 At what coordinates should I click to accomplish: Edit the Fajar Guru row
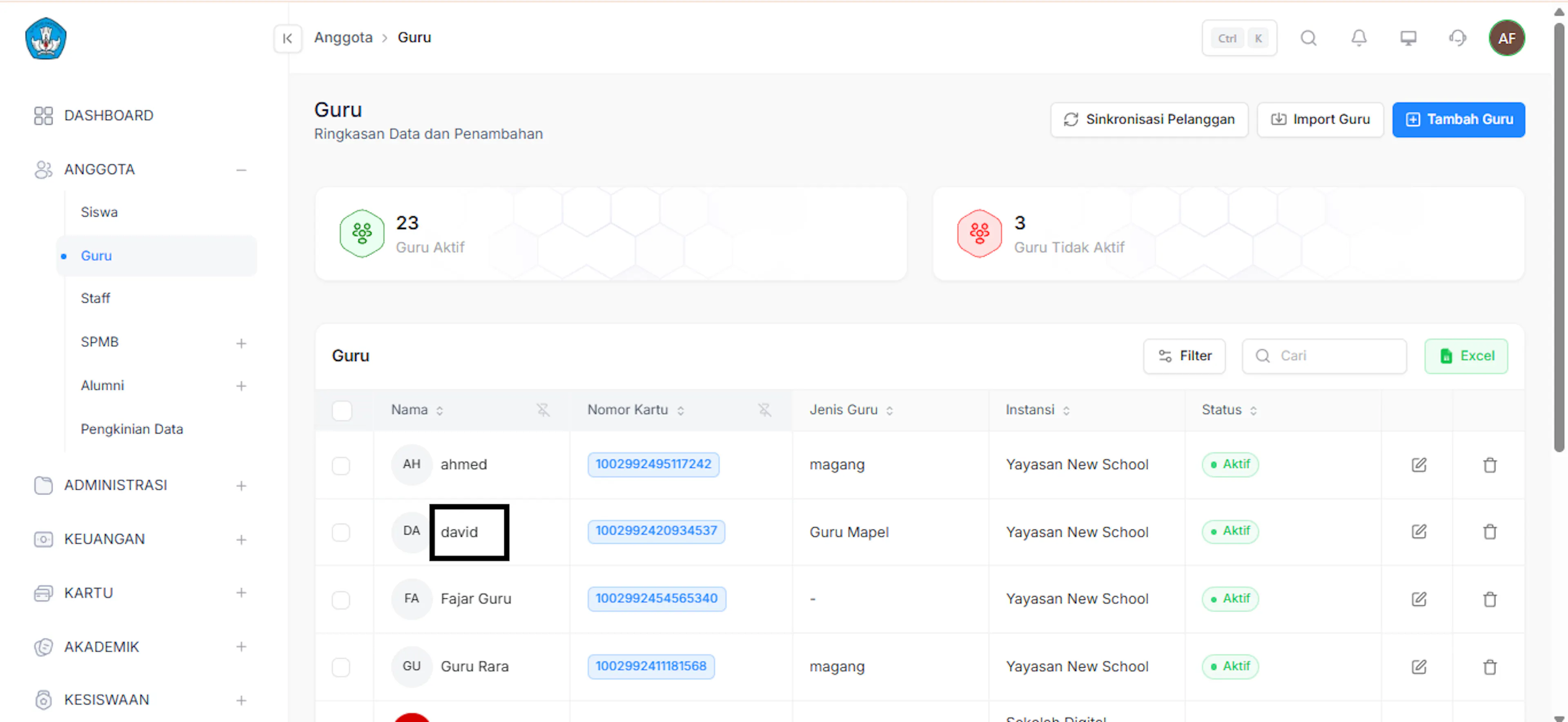[x=1419, y=599]
